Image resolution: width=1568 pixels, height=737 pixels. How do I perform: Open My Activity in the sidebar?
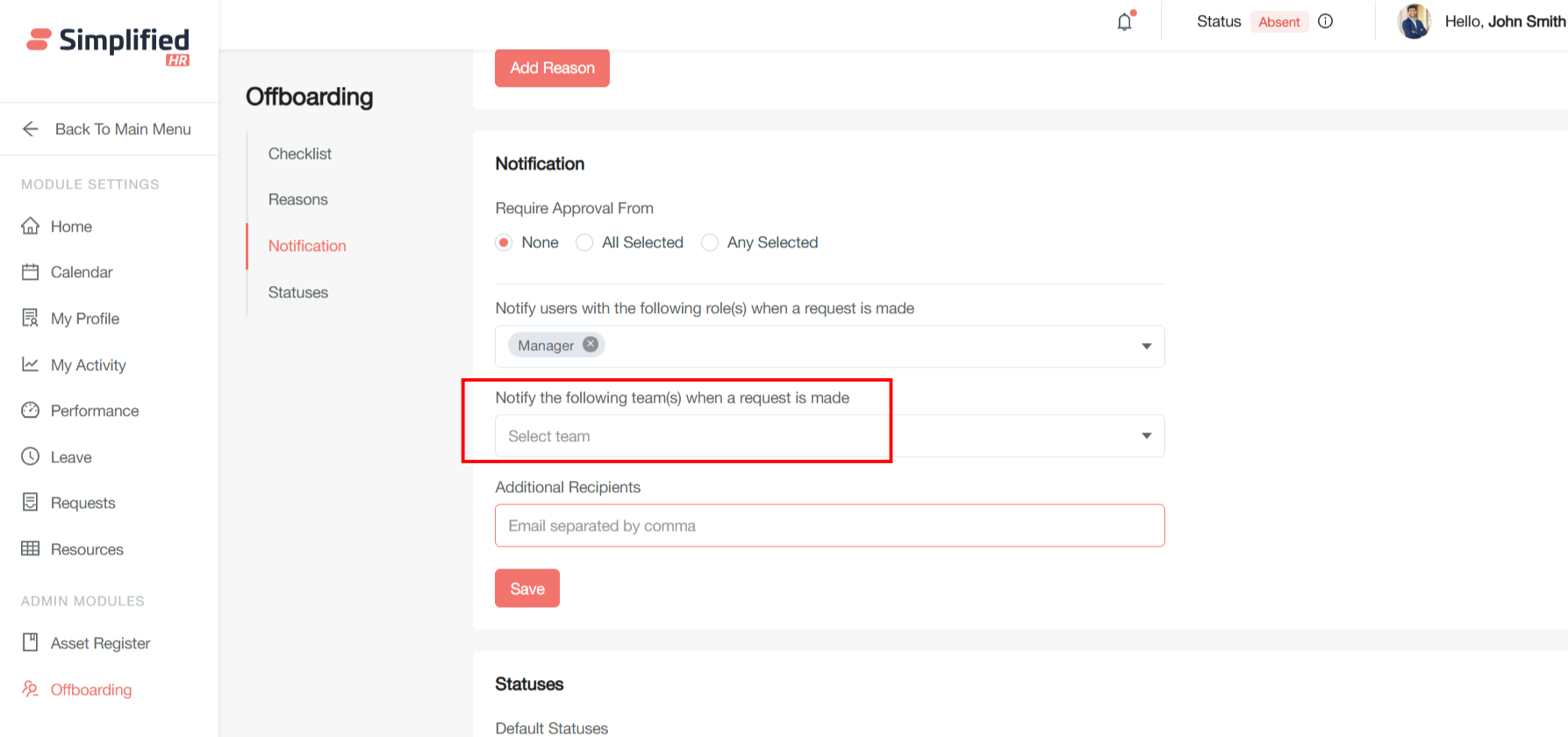click(x=88, y=365)
